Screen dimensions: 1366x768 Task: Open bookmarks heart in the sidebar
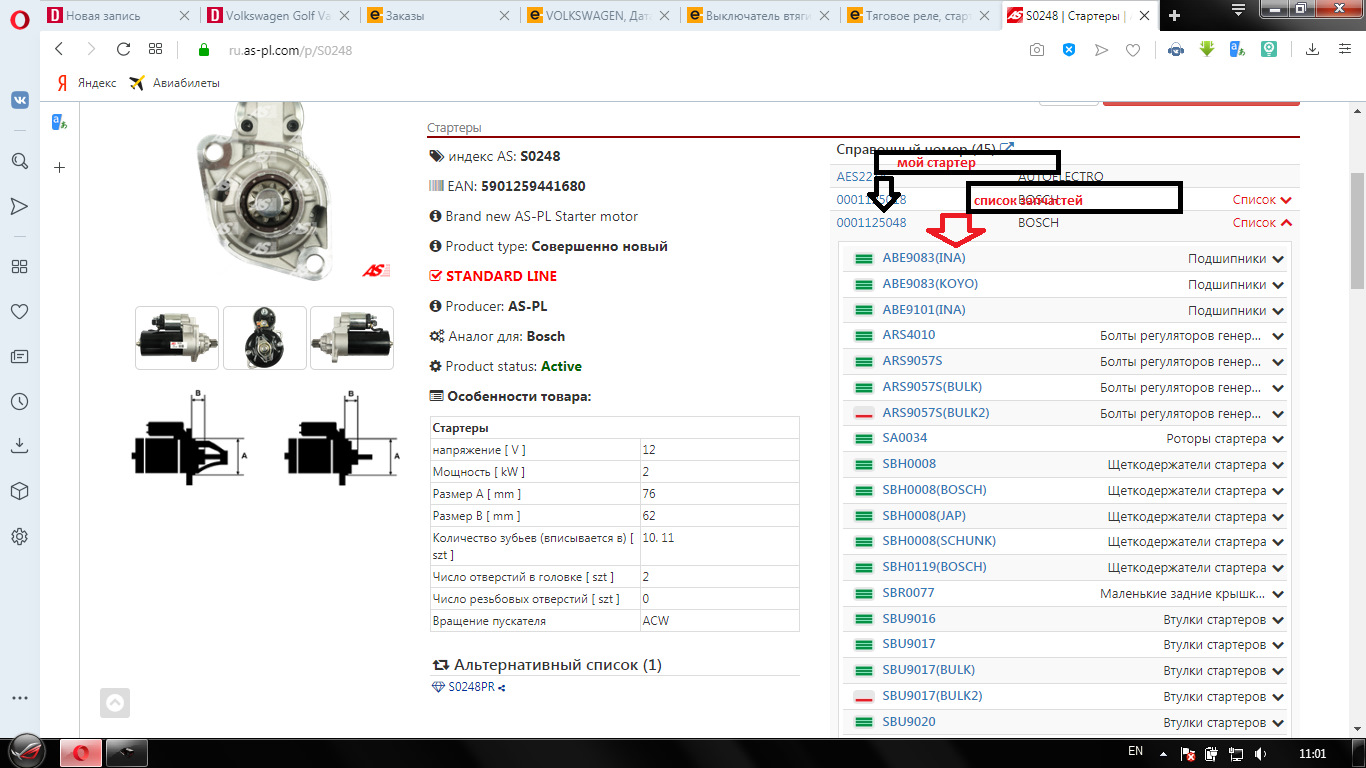coord(19,311)
